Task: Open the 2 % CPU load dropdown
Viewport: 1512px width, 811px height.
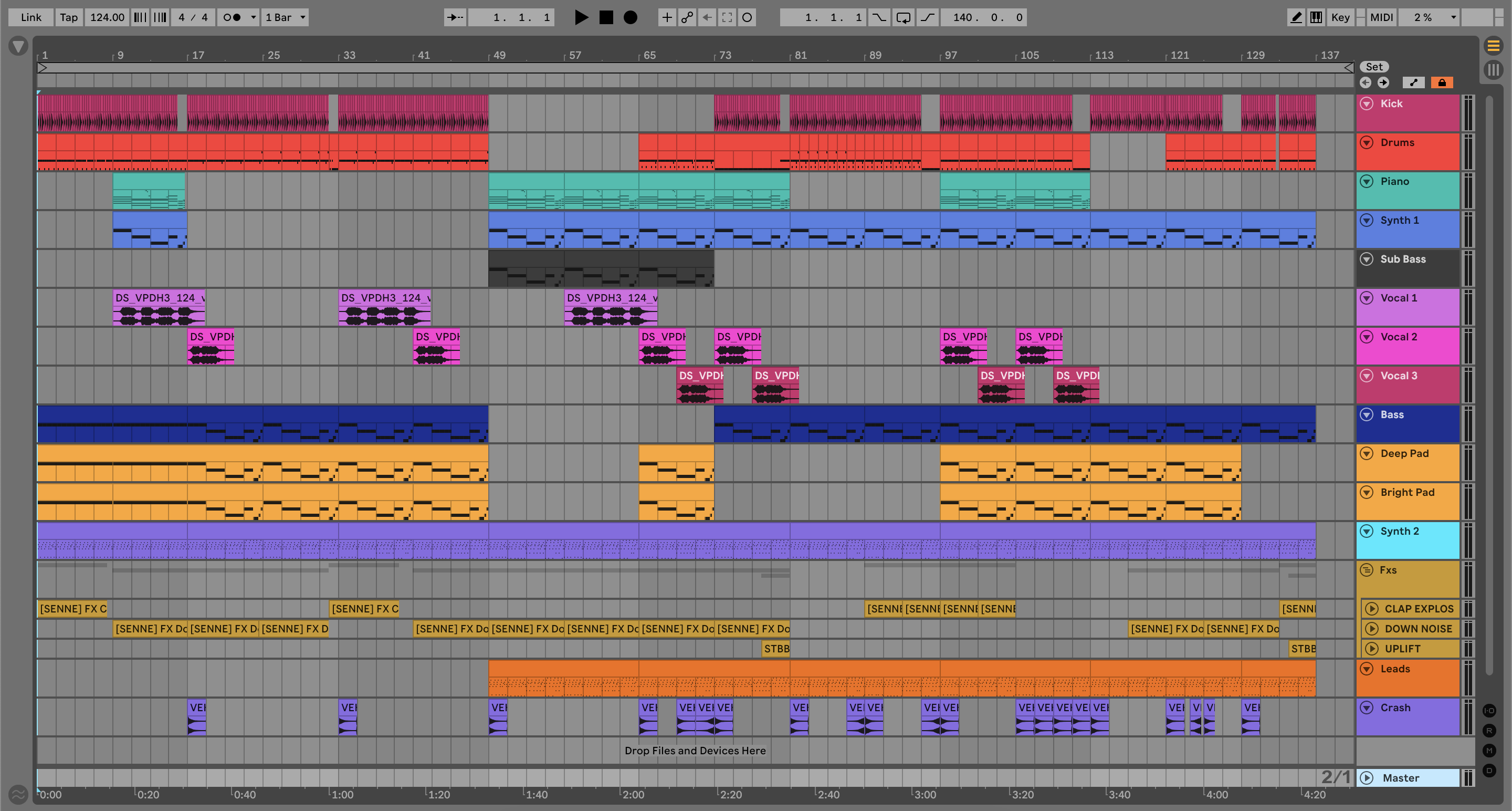Action: click(x=1428, y=17)
